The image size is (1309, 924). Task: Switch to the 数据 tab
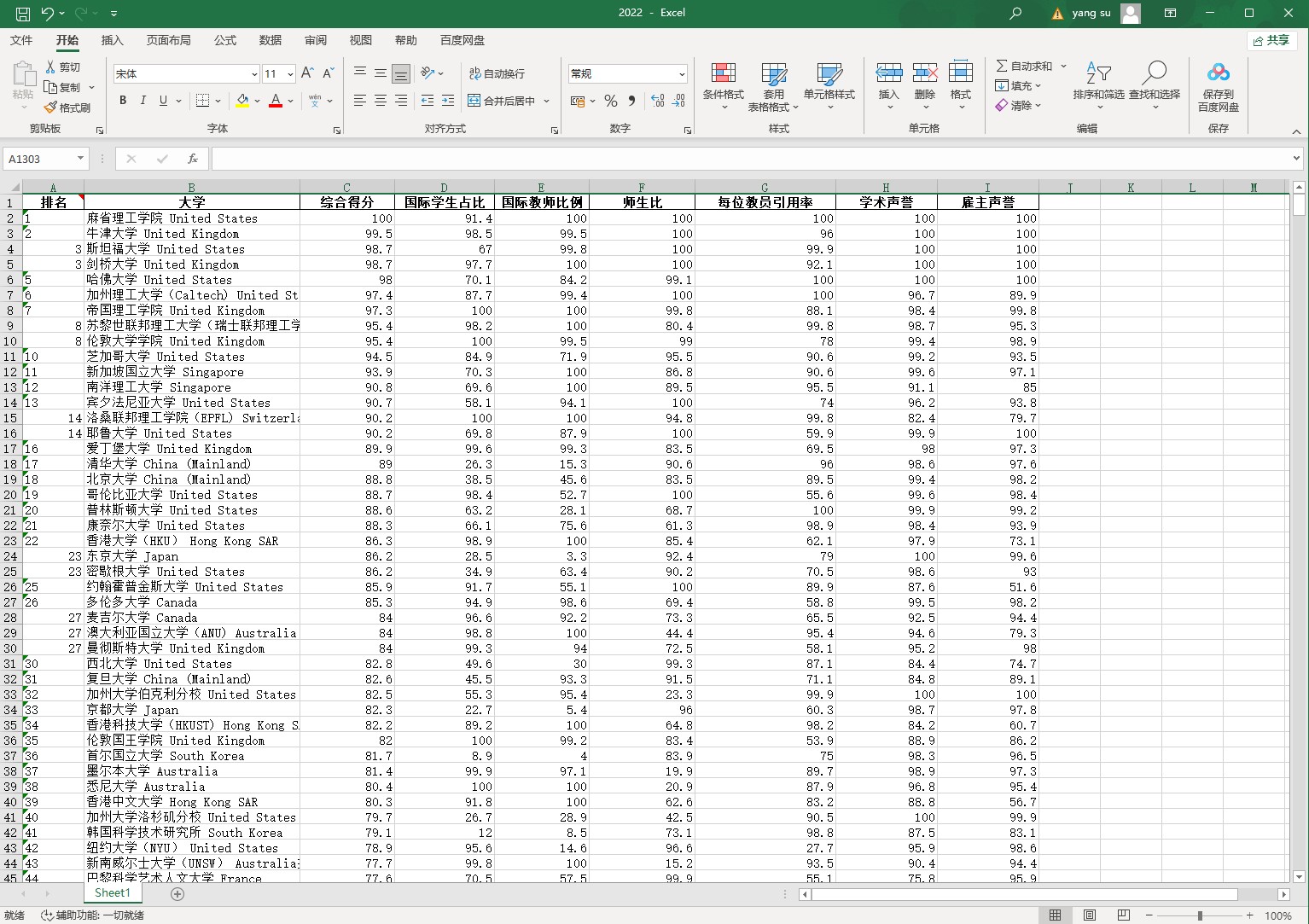[x=271, y=40]
